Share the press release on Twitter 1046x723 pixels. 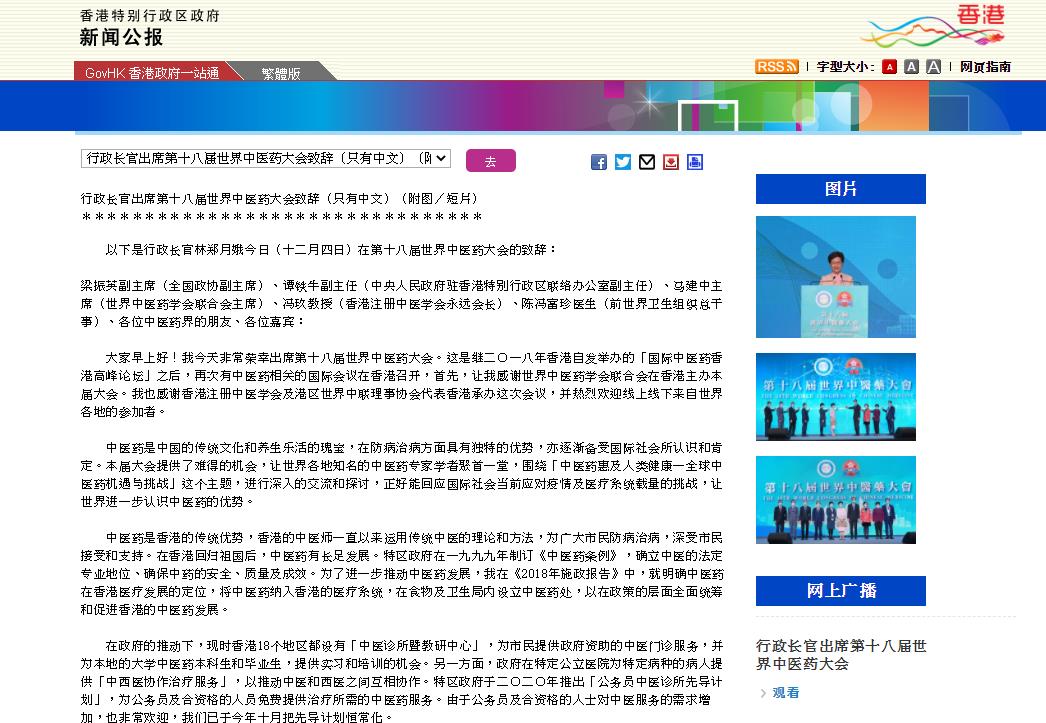click(623, 162)
